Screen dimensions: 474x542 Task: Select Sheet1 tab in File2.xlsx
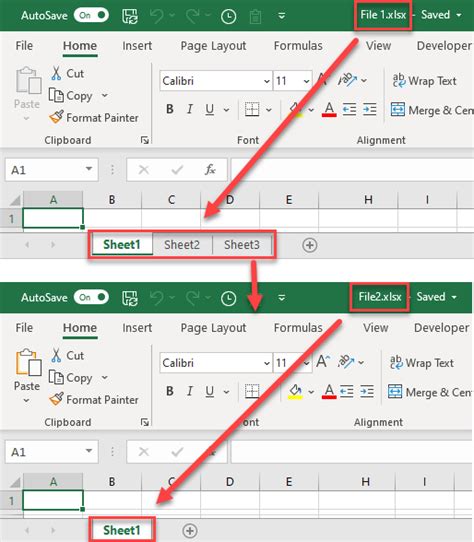tap(122, 530)
